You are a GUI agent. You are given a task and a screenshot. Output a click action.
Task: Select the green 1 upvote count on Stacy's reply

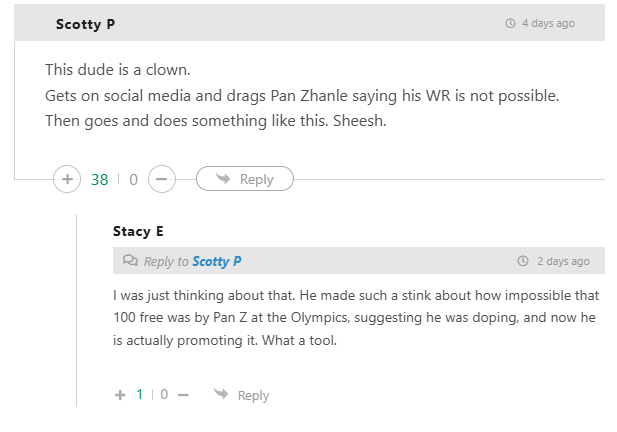(140, 394)
